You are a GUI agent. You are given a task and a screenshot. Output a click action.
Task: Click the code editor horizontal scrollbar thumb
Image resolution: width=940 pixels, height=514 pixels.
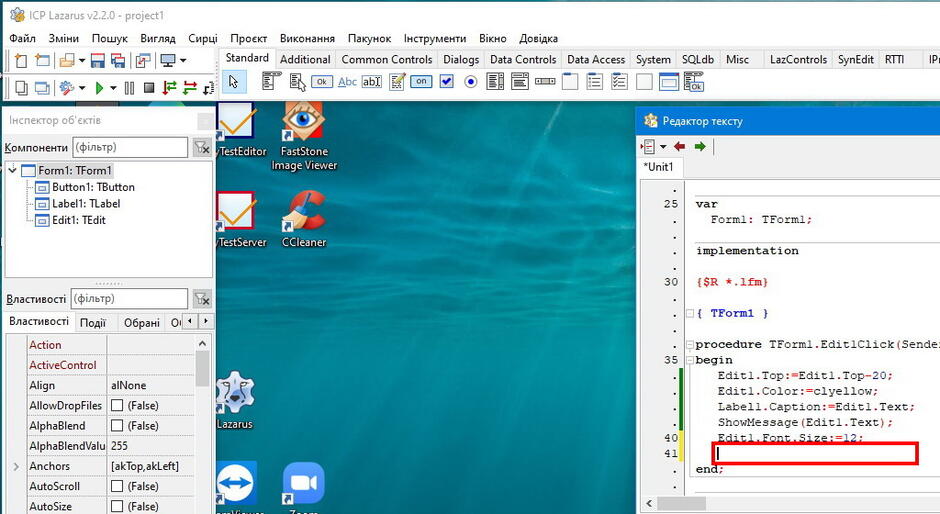tap(682, 503)
